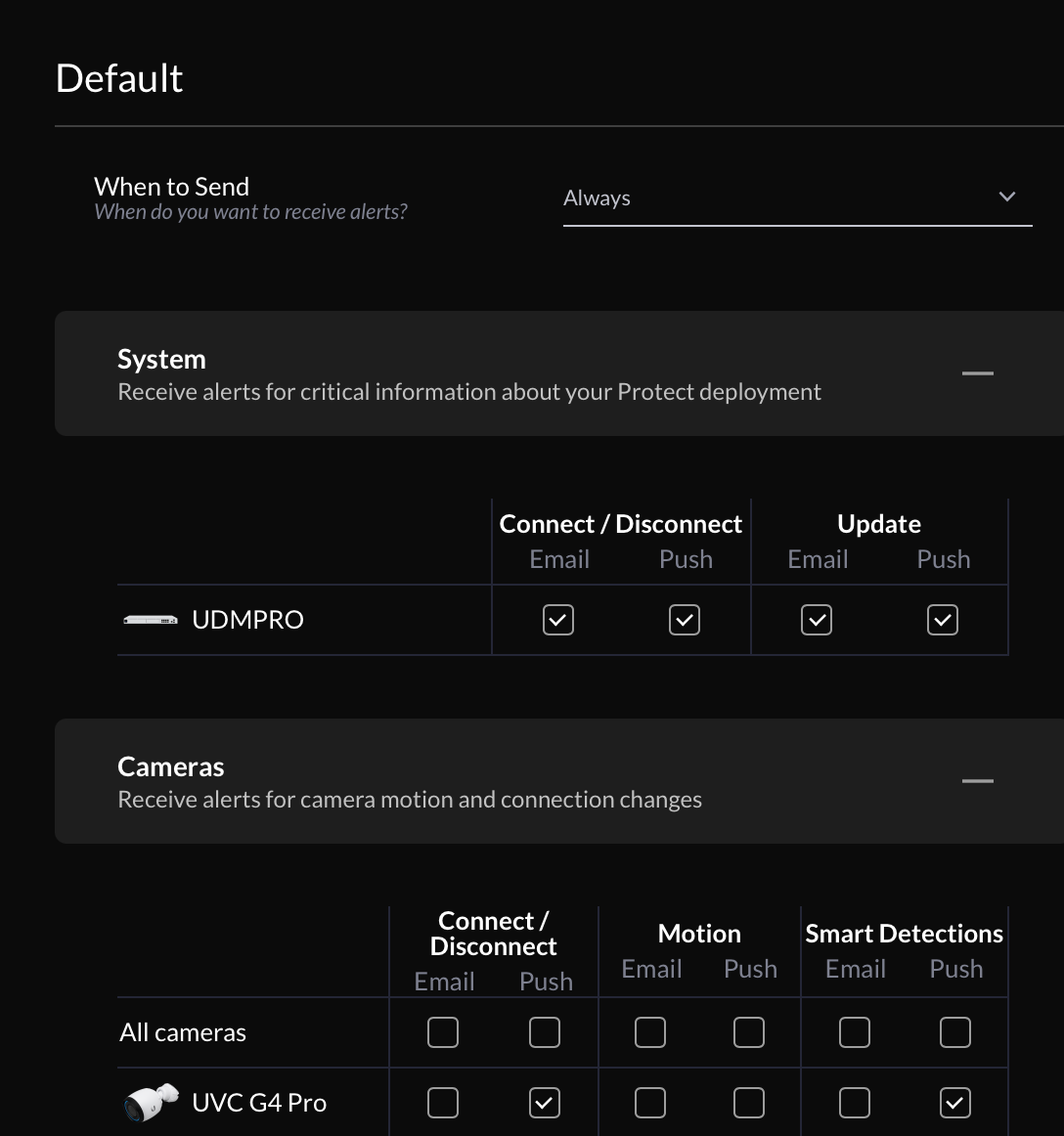Click the UVC G4 Pro camera icon
This screenshot has width=1064, height=1136.
coord(152,1102)
